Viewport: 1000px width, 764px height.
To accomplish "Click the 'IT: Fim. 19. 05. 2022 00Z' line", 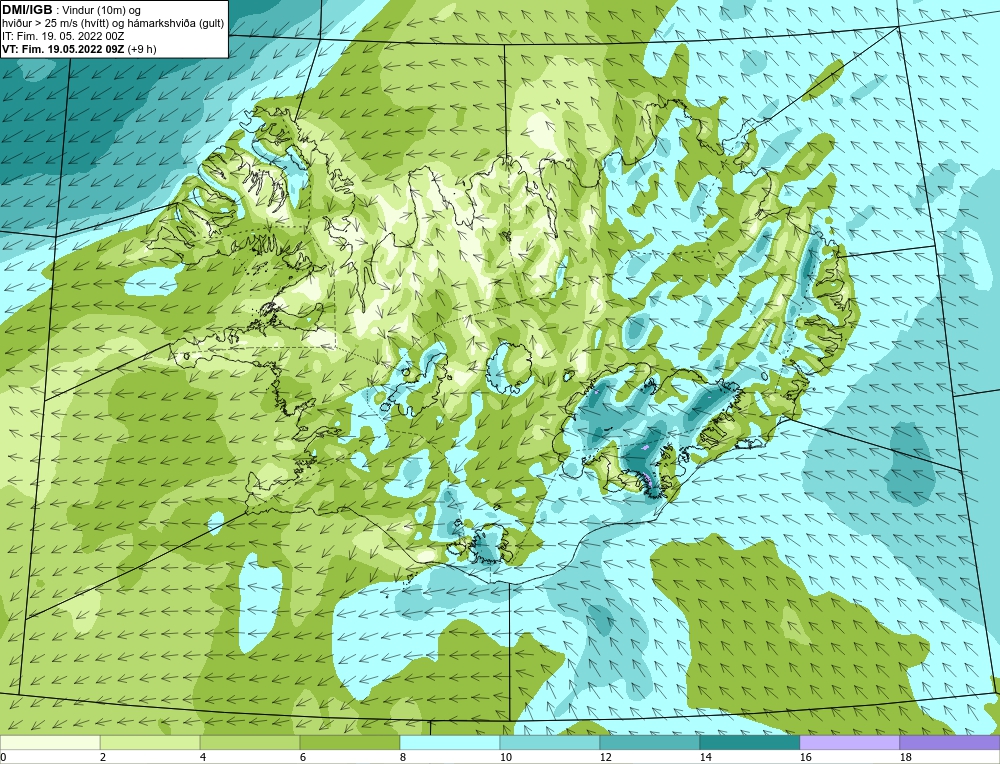I will (62, 36).
